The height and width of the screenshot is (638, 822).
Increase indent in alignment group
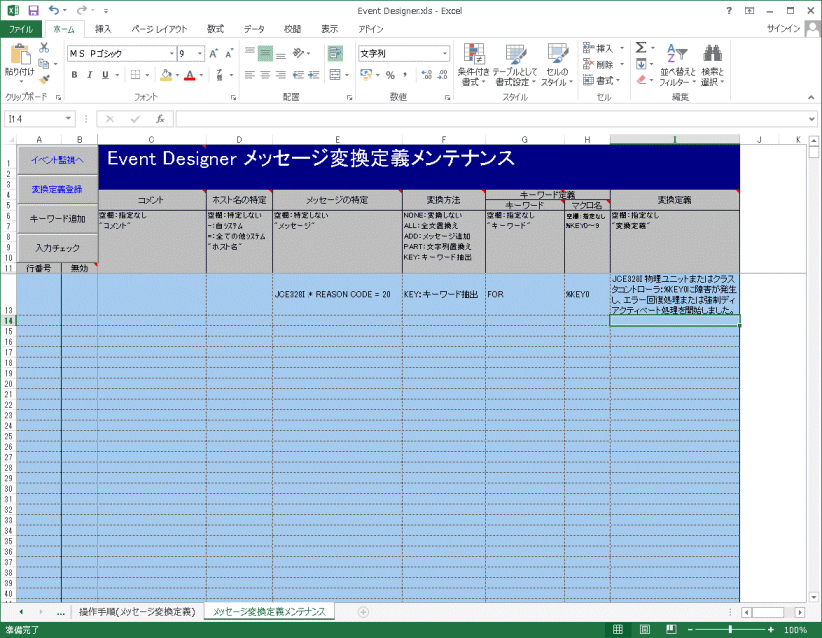(314, 75)
